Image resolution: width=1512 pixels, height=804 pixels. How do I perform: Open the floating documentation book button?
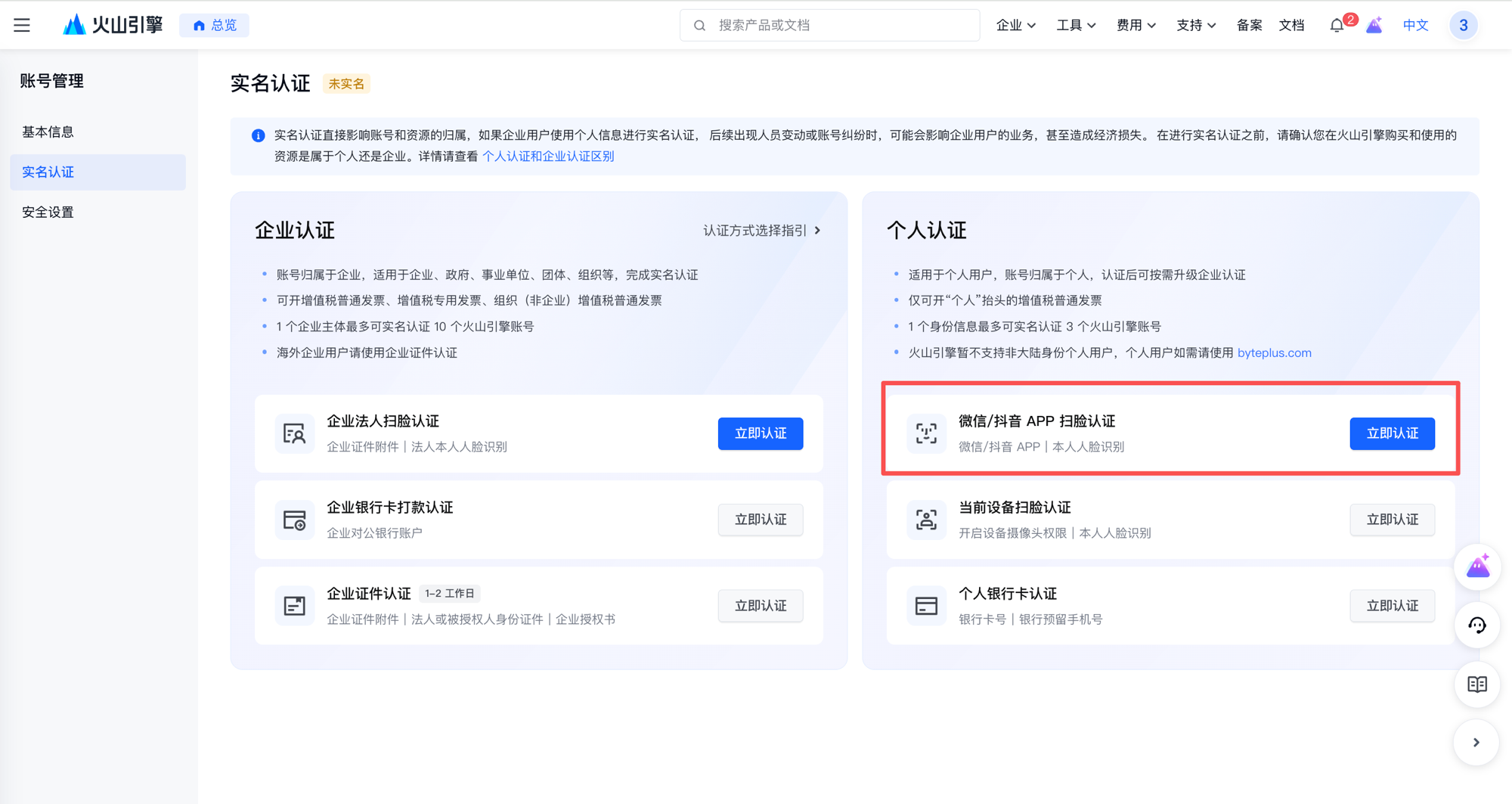[1477, 684]
